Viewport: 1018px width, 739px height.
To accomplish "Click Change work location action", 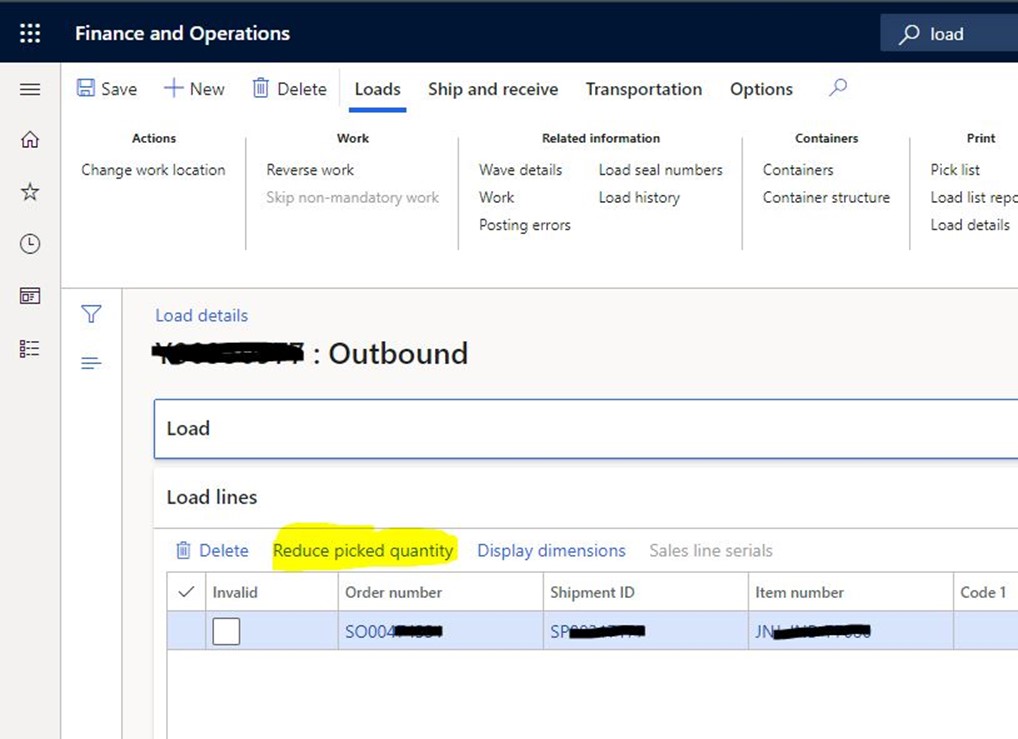I will [153, 170].
